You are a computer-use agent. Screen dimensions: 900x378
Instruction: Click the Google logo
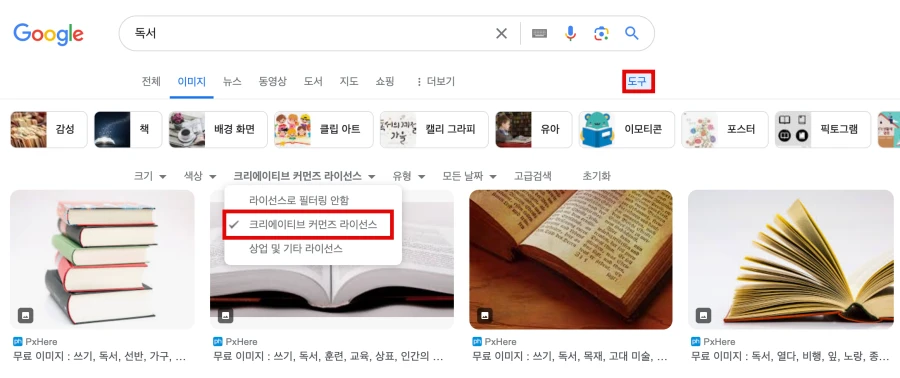tap(49, 34)
